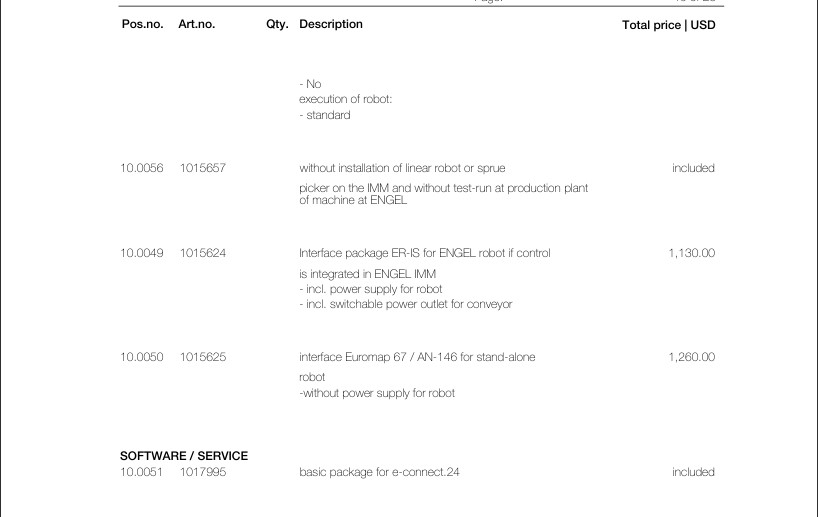The image size is (818, 517).
Task: Click 'incl. switchable power outlet for conveyor' line
Action: tap(406, 304)
